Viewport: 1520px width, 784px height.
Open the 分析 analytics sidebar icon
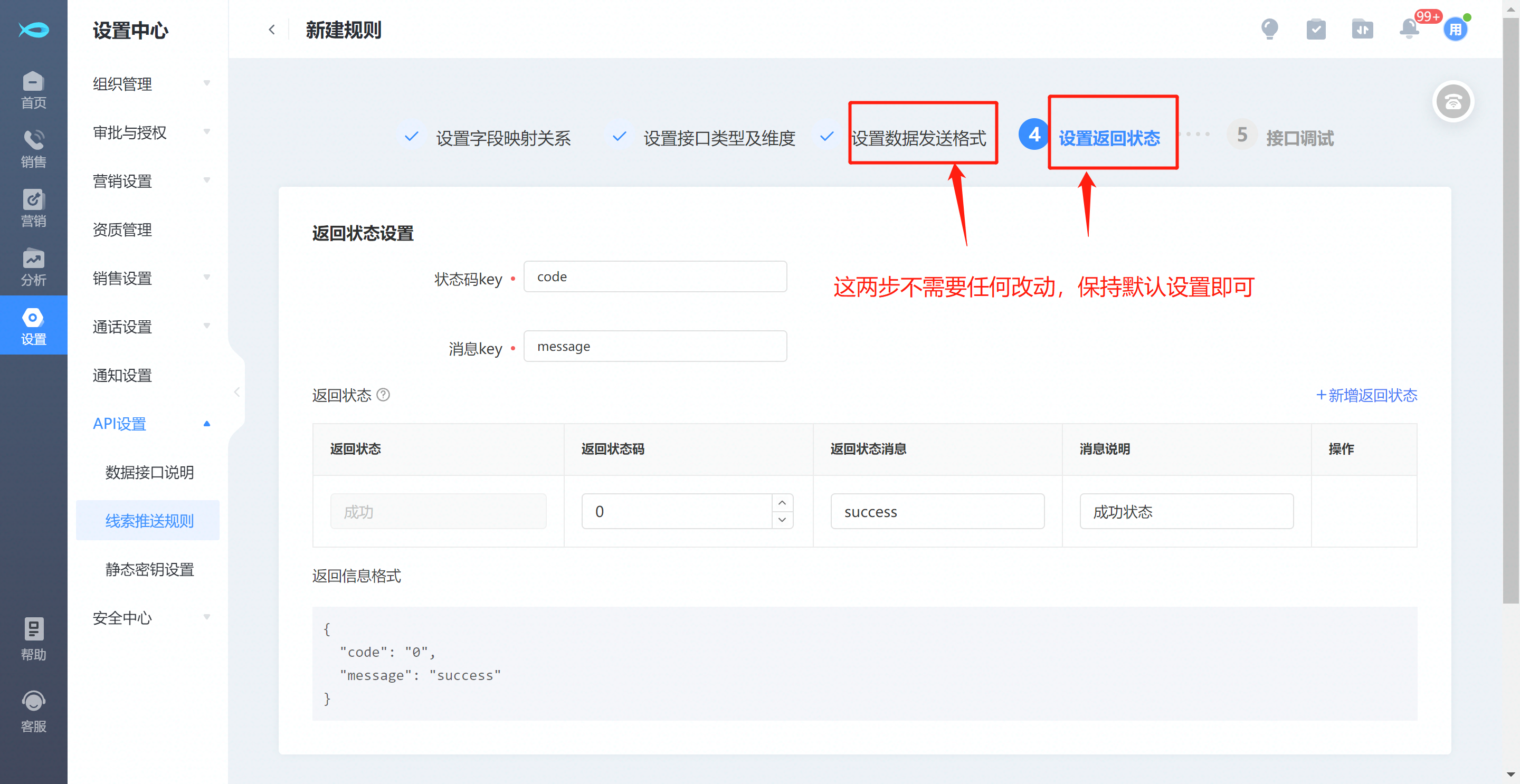pyautogui.click(x=34, y=266)
